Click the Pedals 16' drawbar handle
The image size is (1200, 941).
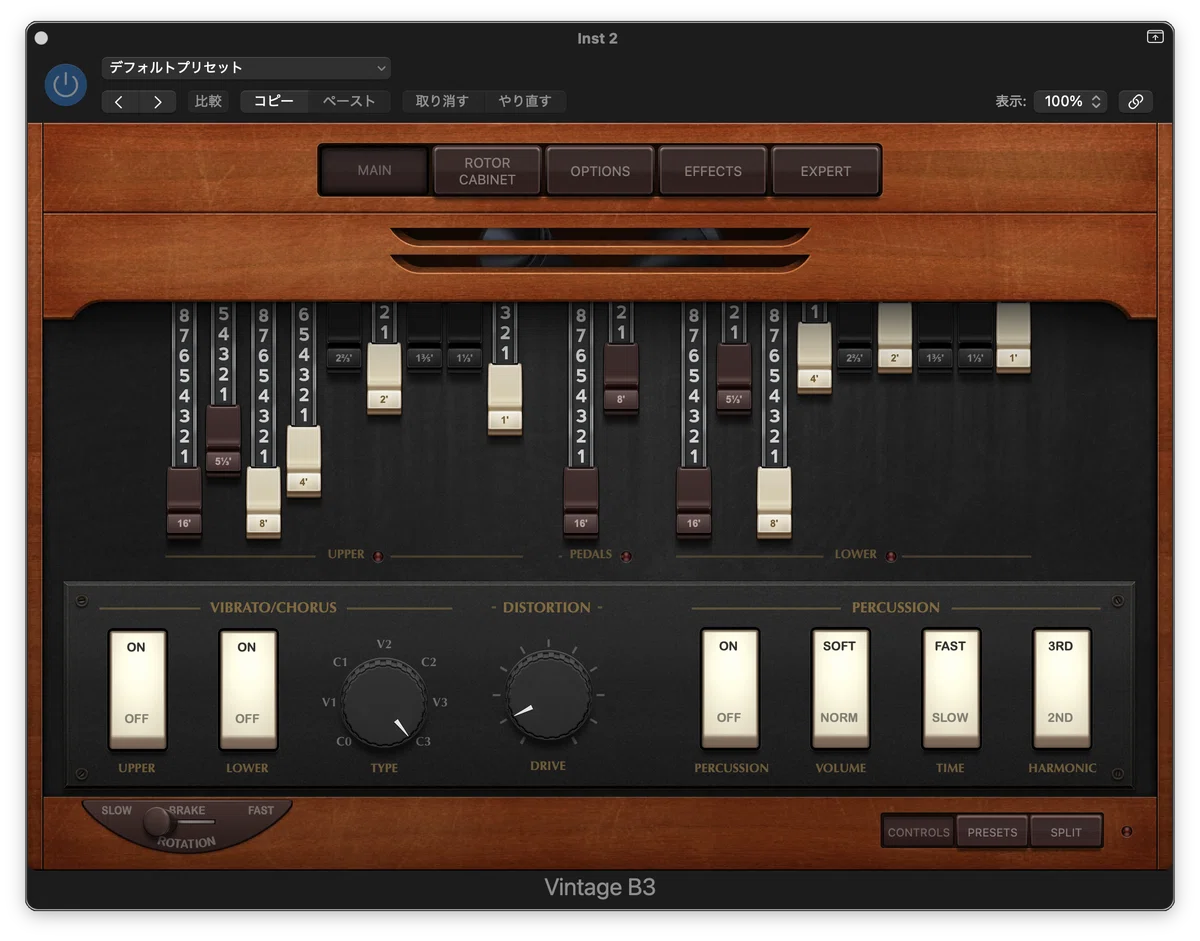click(581, 502)
